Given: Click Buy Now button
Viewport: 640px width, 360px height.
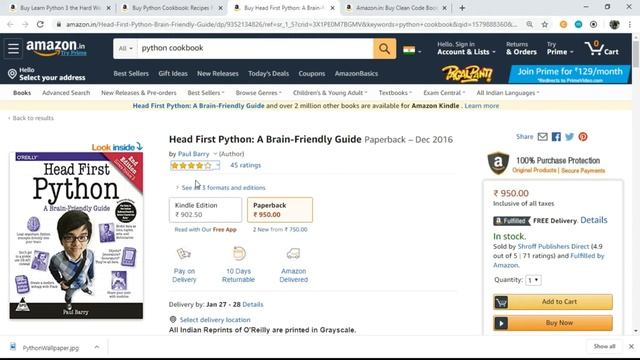Looking at the screenshot, I should 553,323.
